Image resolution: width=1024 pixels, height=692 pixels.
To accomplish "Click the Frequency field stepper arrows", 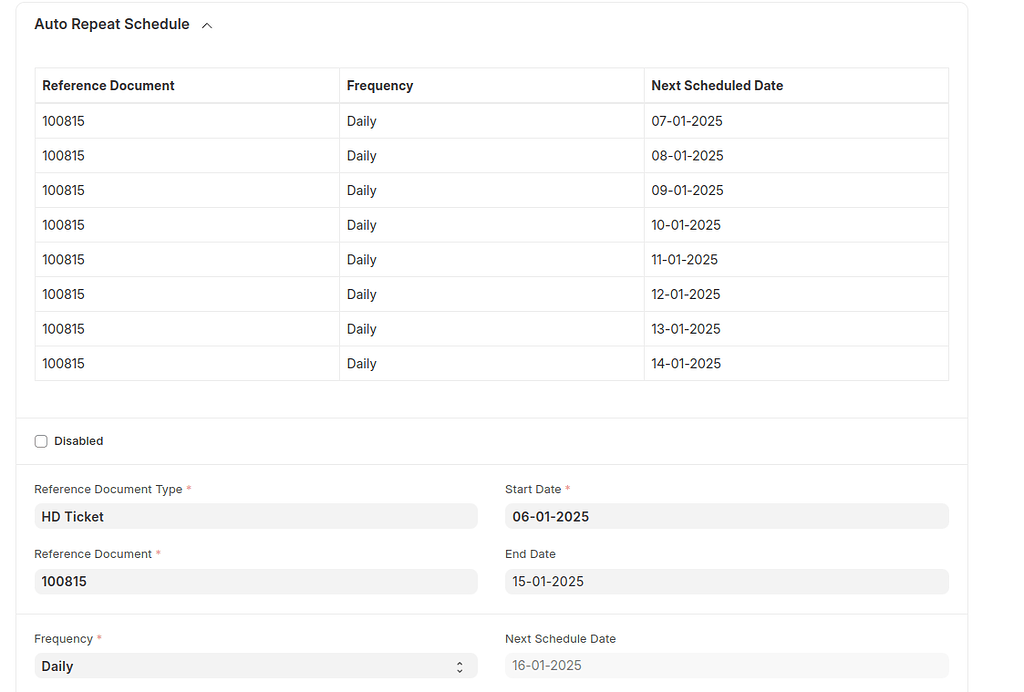I will point(460,666).
